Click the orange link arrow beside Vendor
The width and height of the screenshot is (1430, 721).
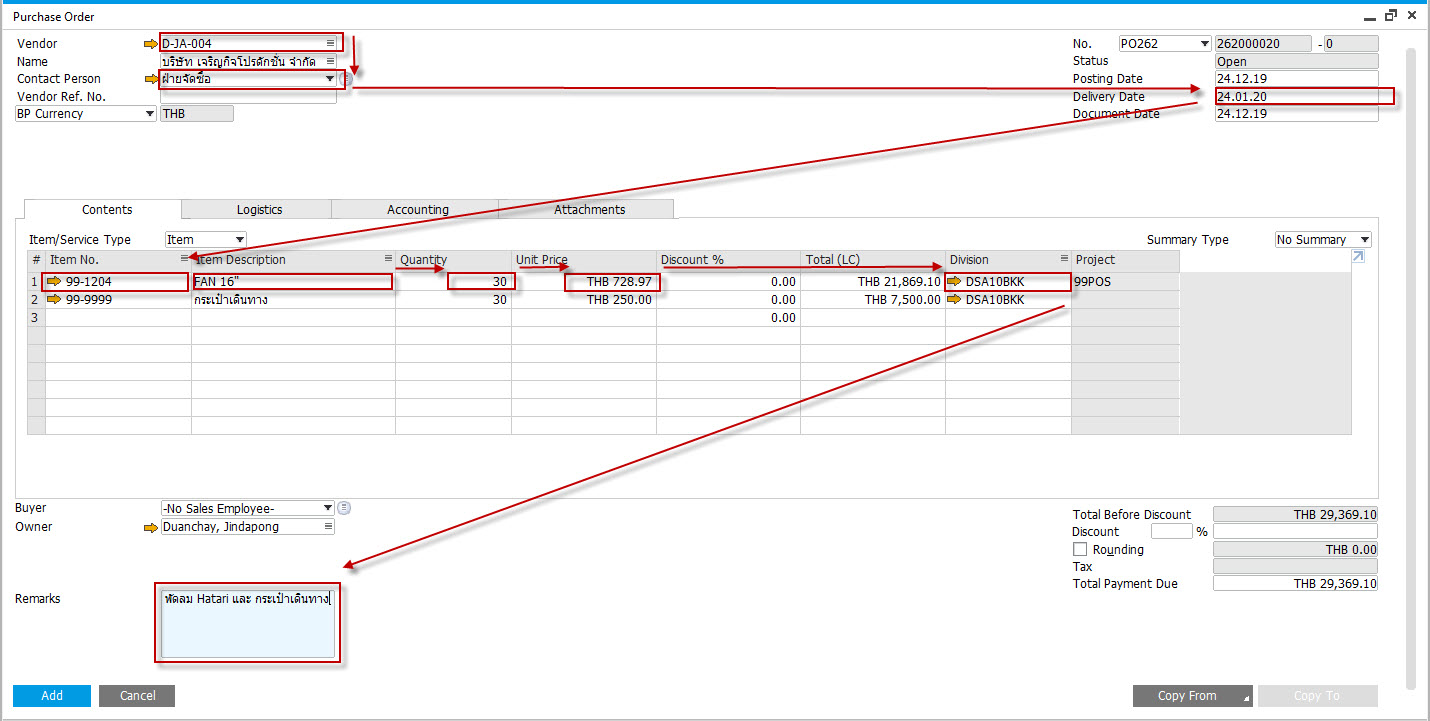point(151,44)
